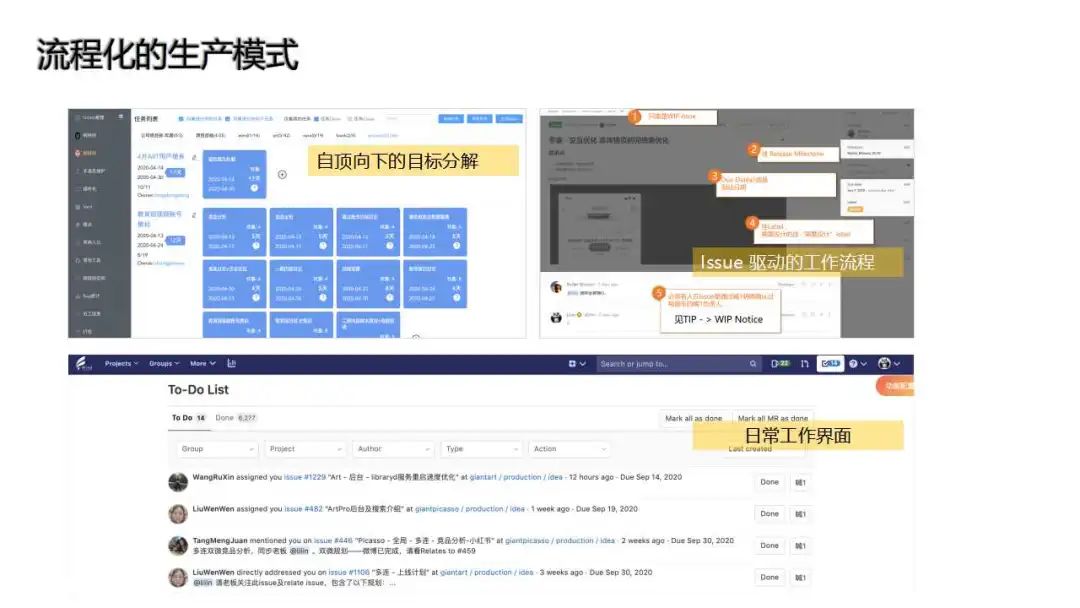Open the highlighted To-Do checkmark icon
Viewport: 1080px width, 608px height.
(x=831, y=364)
